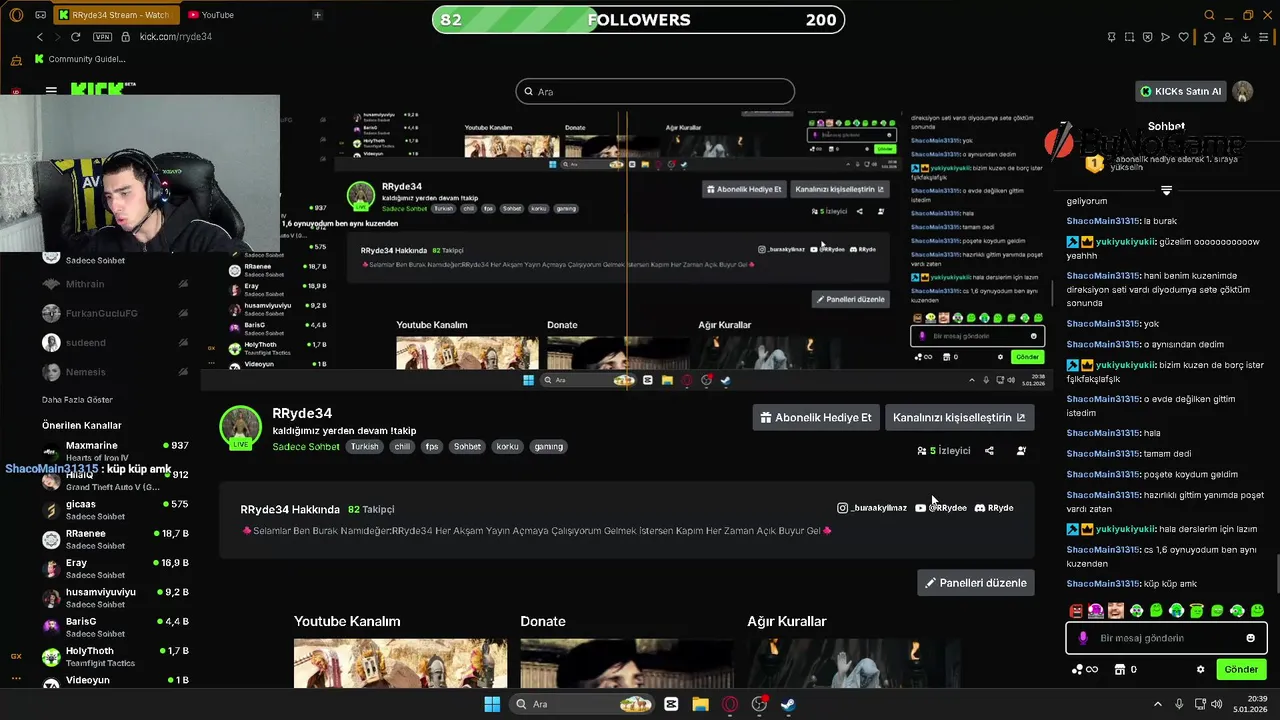Open browser search magnifier icon

pos(1209,15)
